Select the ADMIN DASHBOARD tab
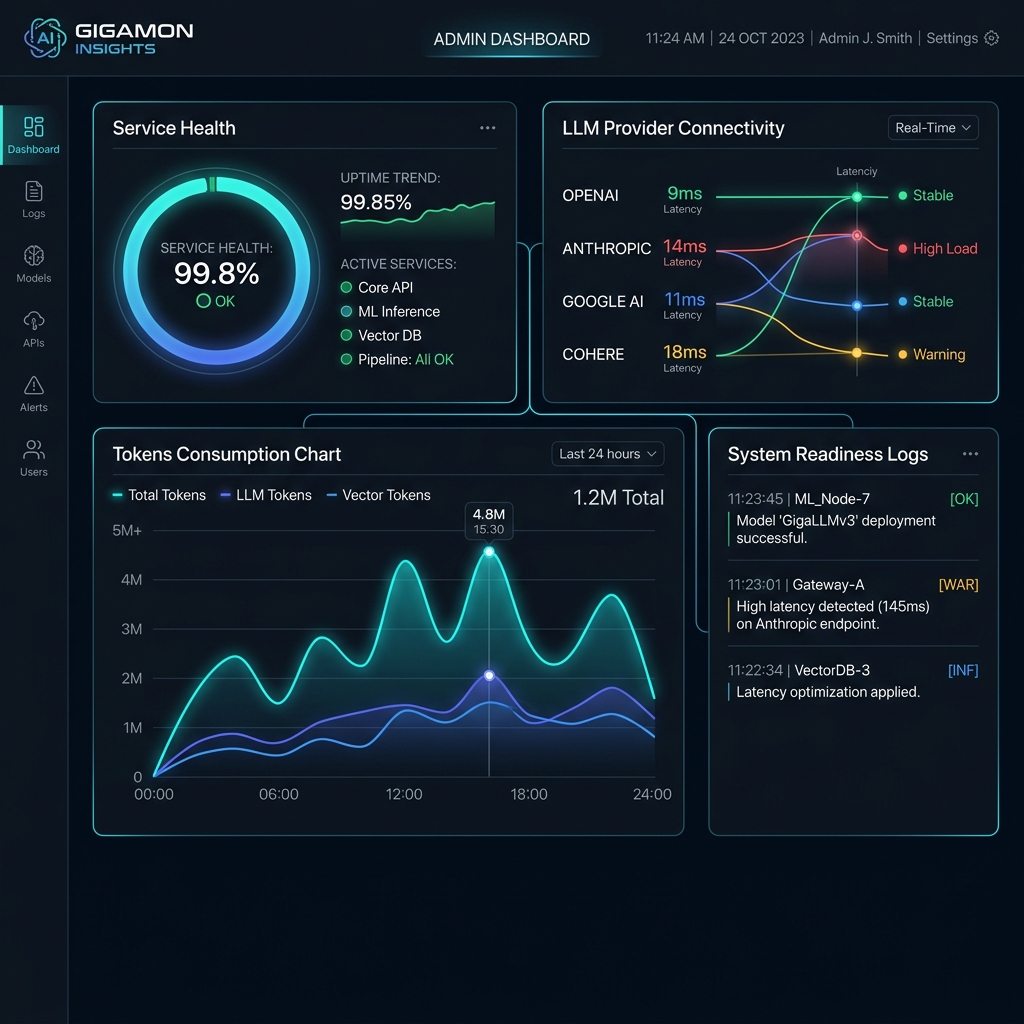 coord(511,39)
